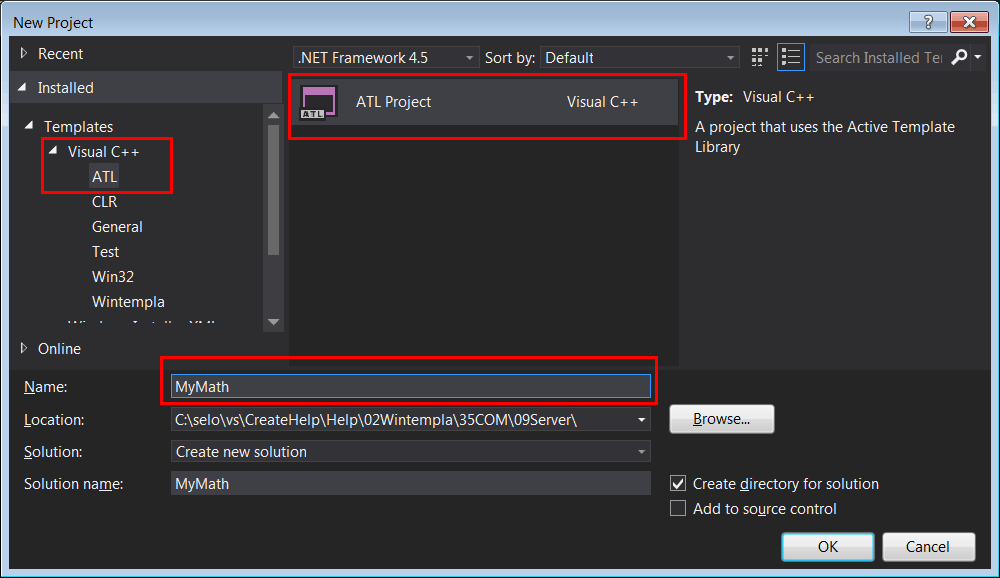Collapse the Templates tree node

(x=29, y=126)
